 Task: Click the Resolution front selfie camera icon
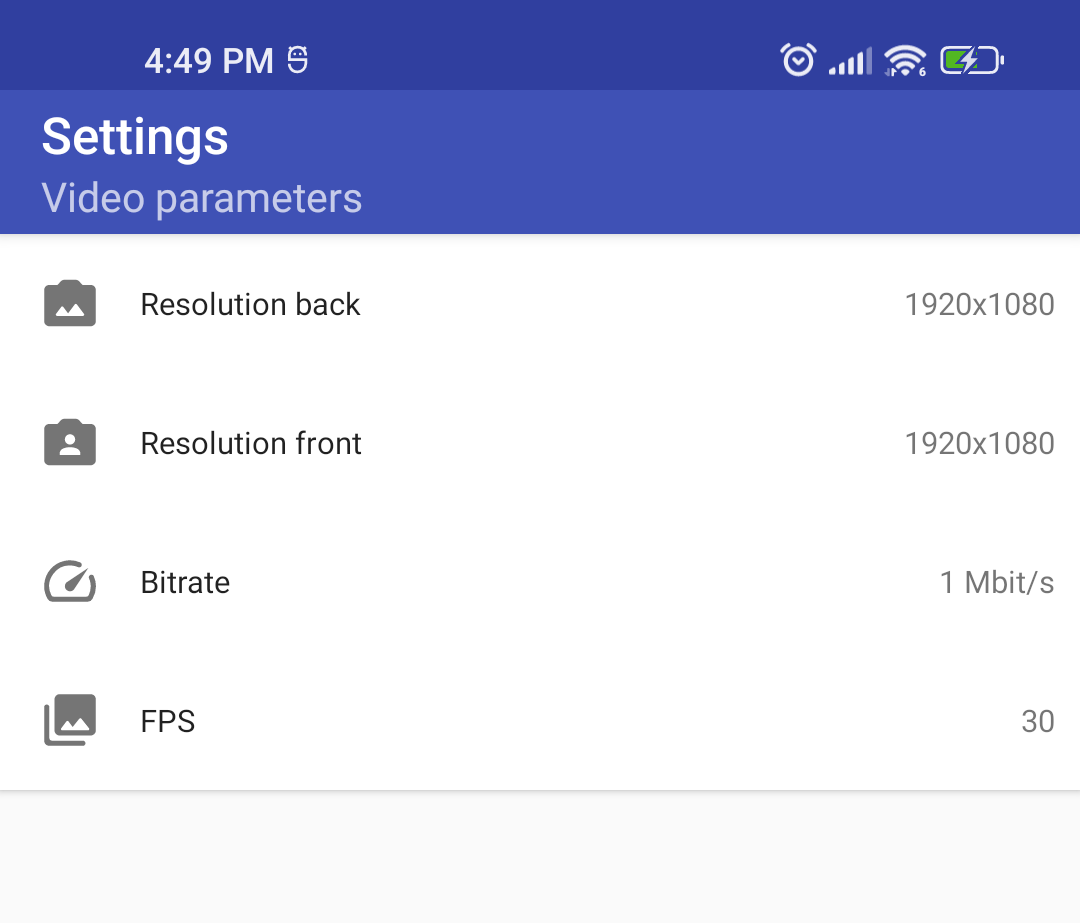[x=70, y=443]
